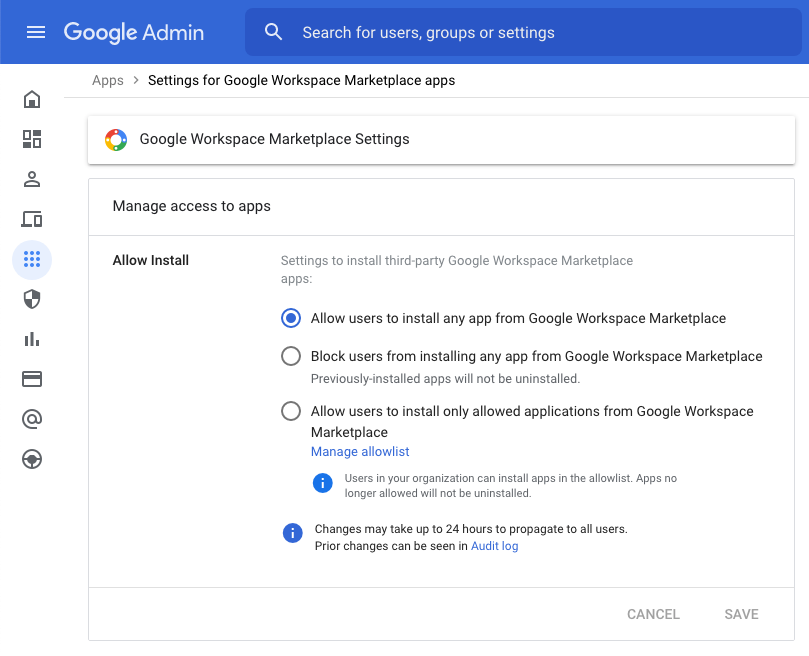Open Users from the sidebar
Image resolution: width=809 pixels, height=656 pixels.
[32, 179]
